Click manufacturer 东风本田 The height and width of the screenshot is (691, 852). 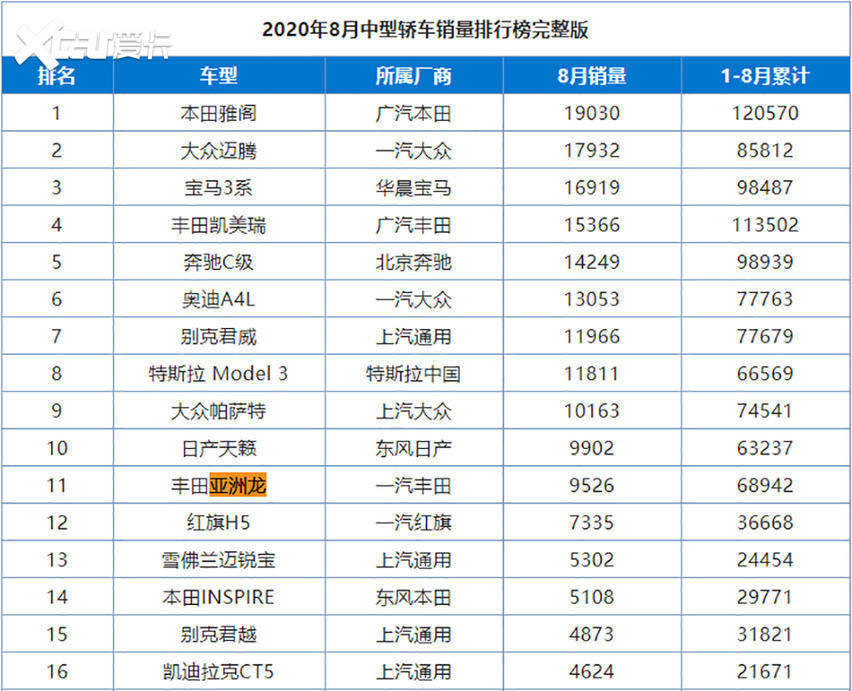414,597
